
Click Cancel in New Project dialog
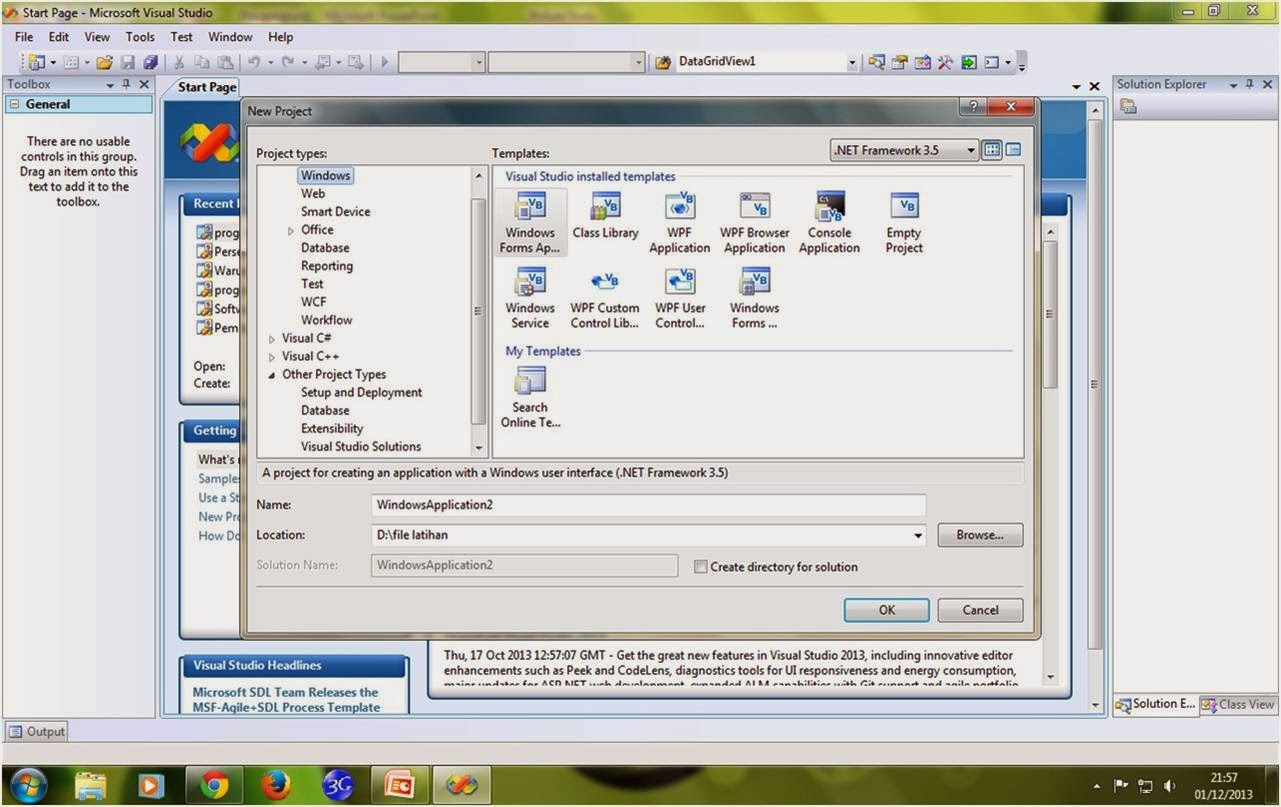click(x=980, y=610)
